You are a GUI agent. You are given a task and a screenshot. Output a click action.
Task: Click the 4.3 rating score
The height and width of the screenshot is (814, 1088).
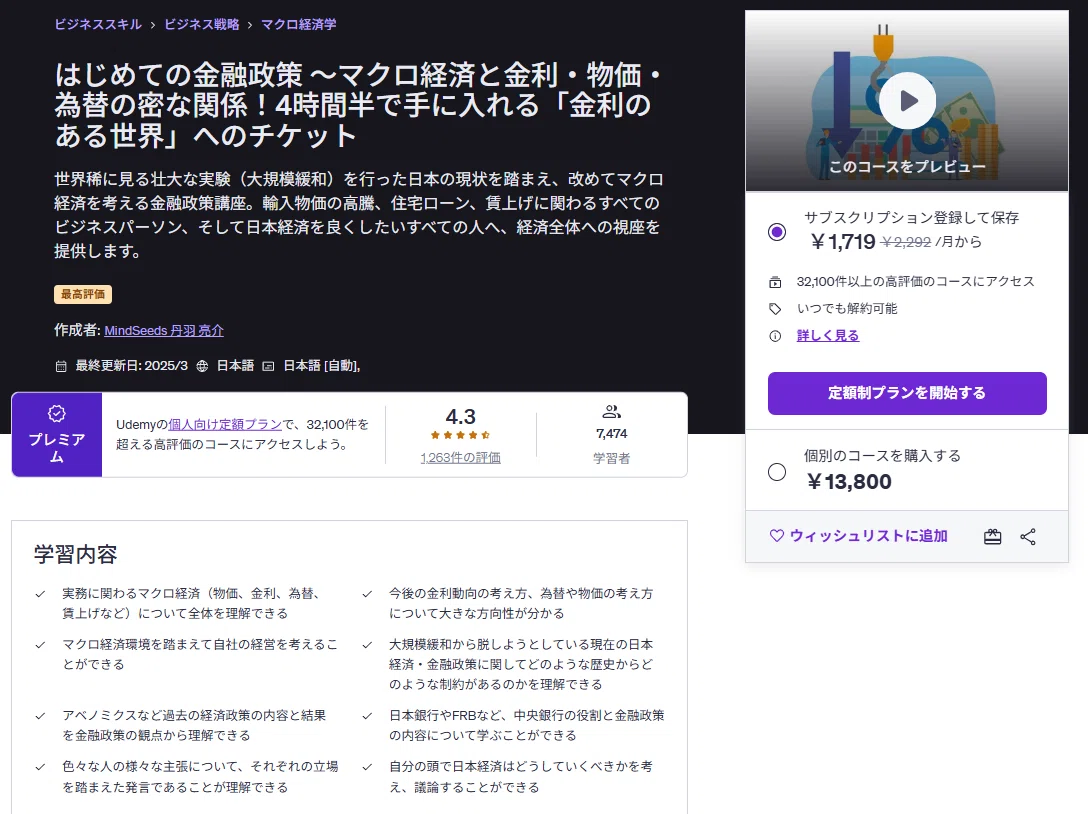tap(460, 416)
